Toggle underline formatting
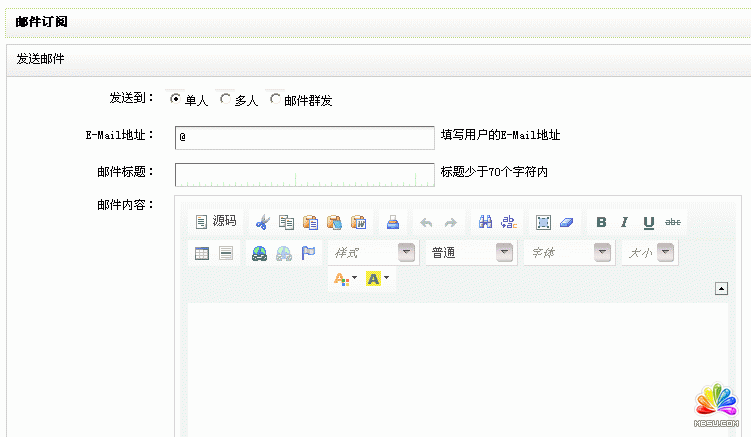751x437 pixels. point(648,222)
